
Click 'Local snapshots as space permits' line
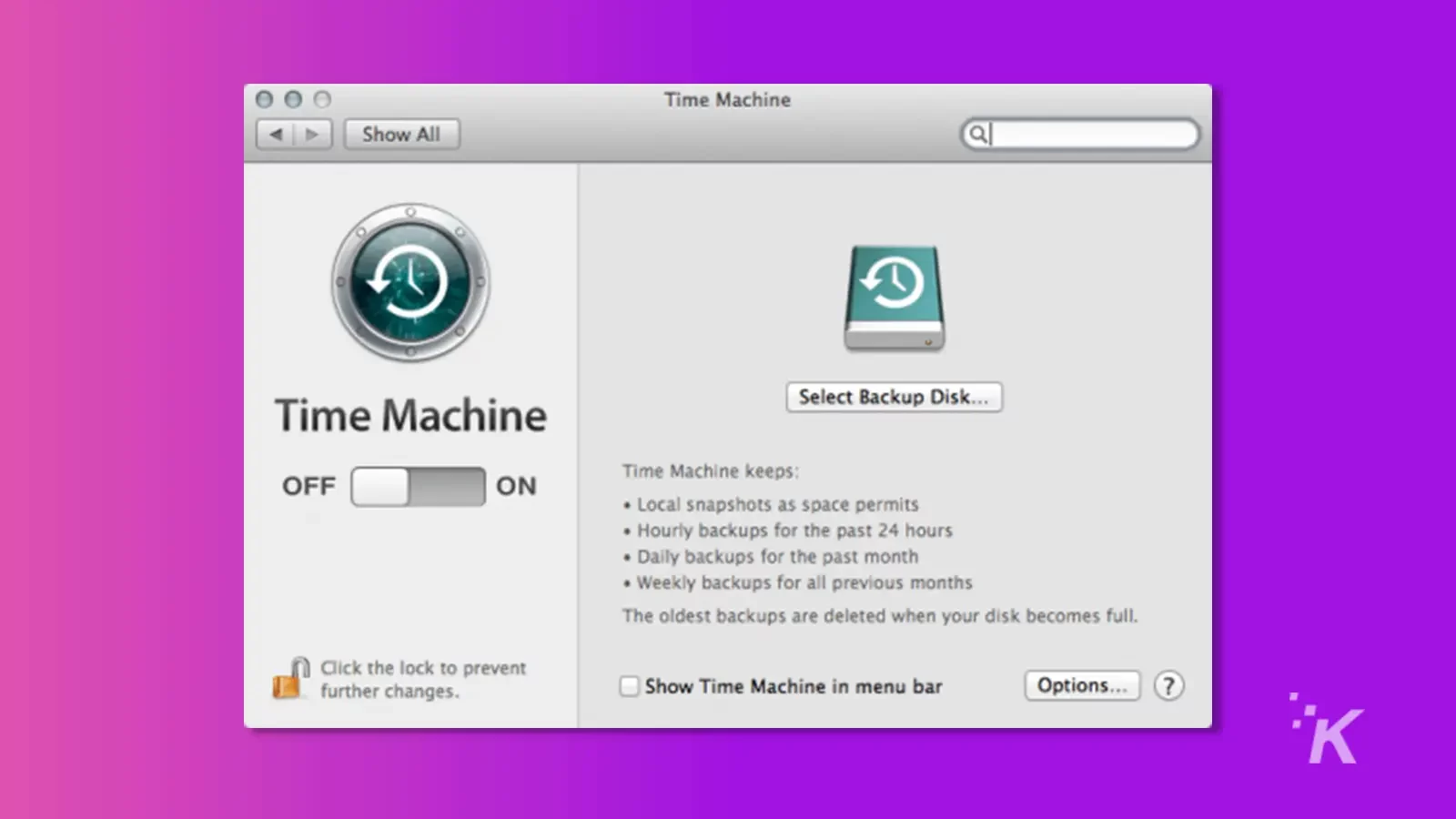(777, 504)
